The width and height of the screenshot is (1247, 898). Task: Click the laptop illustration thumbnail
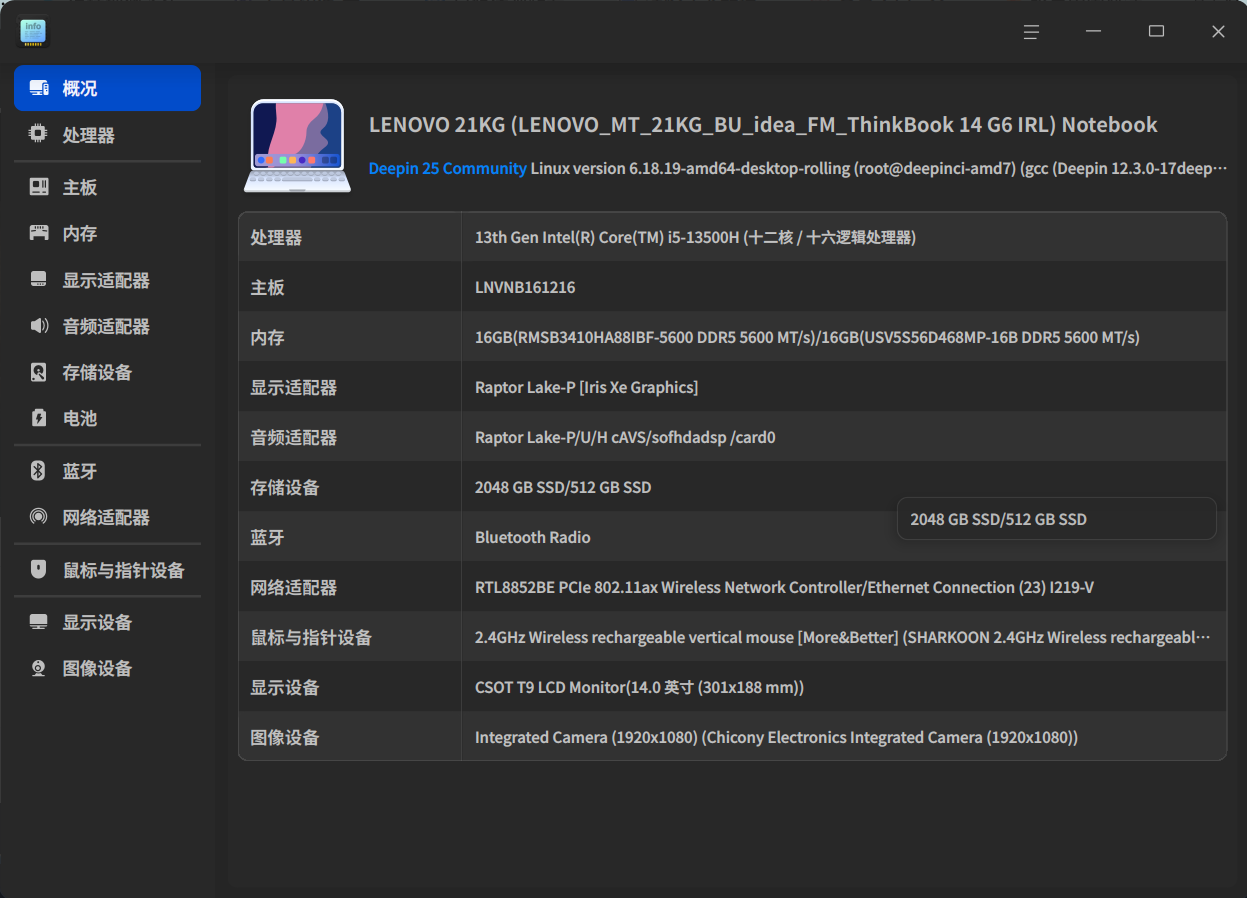coord(297,146)
